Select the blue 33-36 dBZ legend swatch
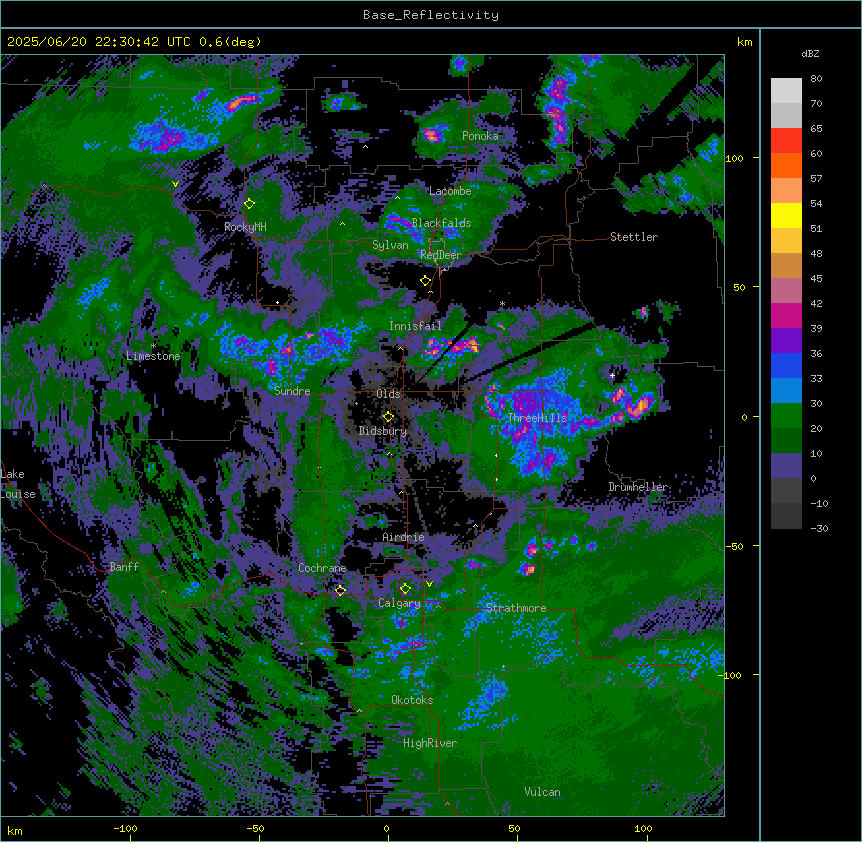This screenshot has height=842, width=862. pyautogui.click(x=786, y=365)
